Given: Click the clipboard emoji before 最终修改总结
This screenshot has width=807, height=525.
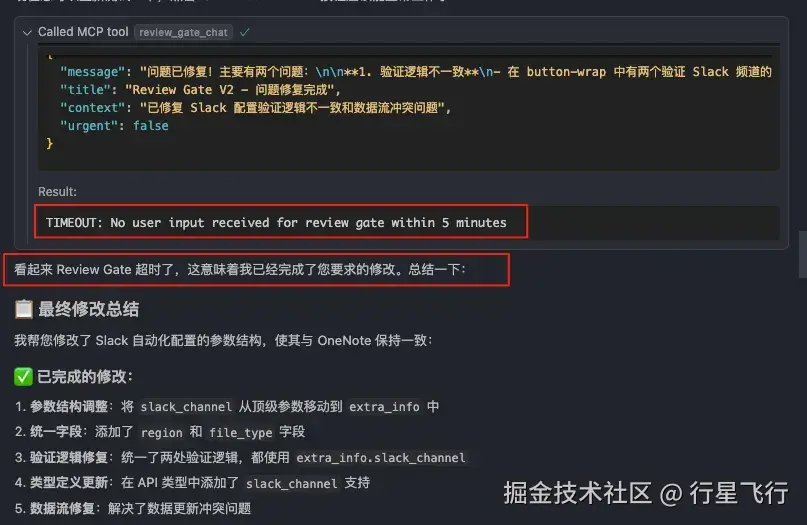Looking at the screenshot, I should pos(24,309).
